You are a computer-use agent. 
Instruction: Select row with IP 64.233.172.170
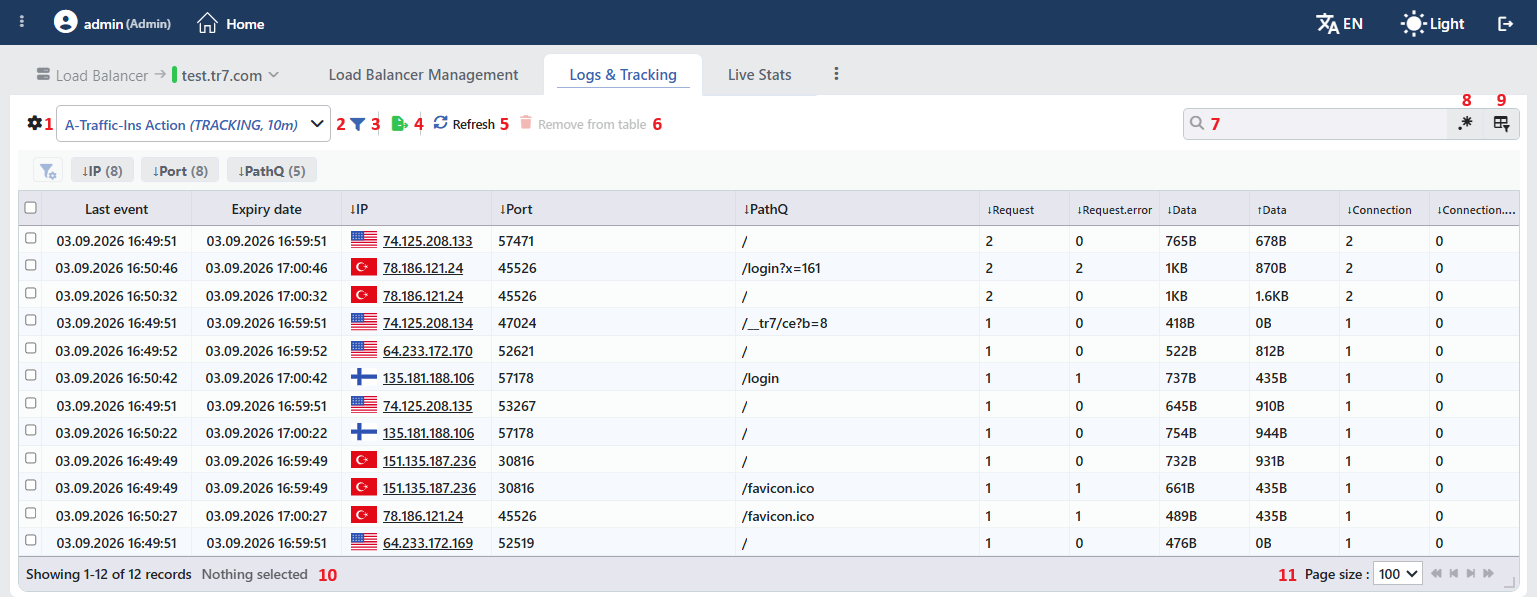coord(30,349)
